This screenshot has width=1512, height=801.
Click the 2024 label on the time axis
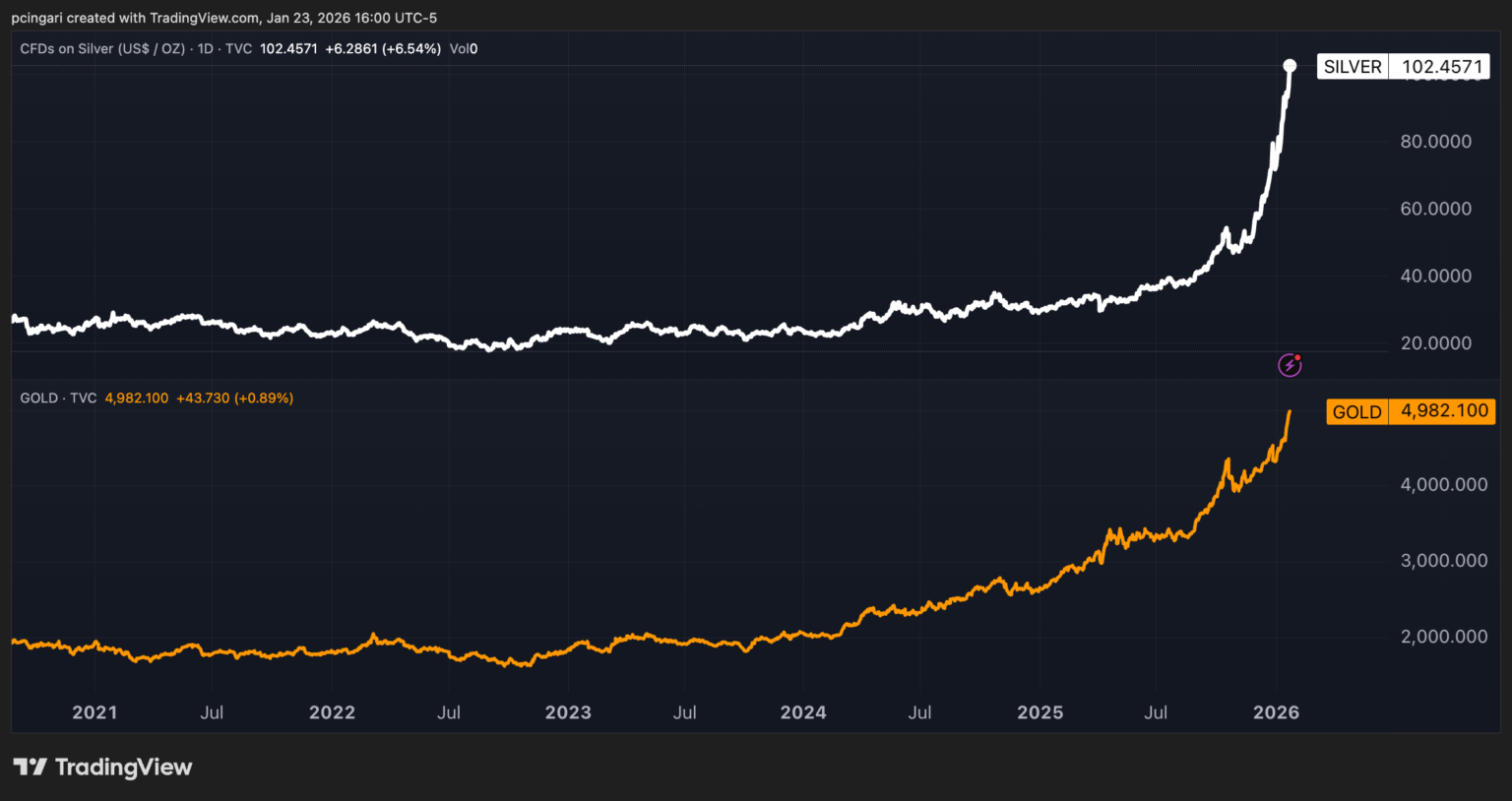pos(804,711)
